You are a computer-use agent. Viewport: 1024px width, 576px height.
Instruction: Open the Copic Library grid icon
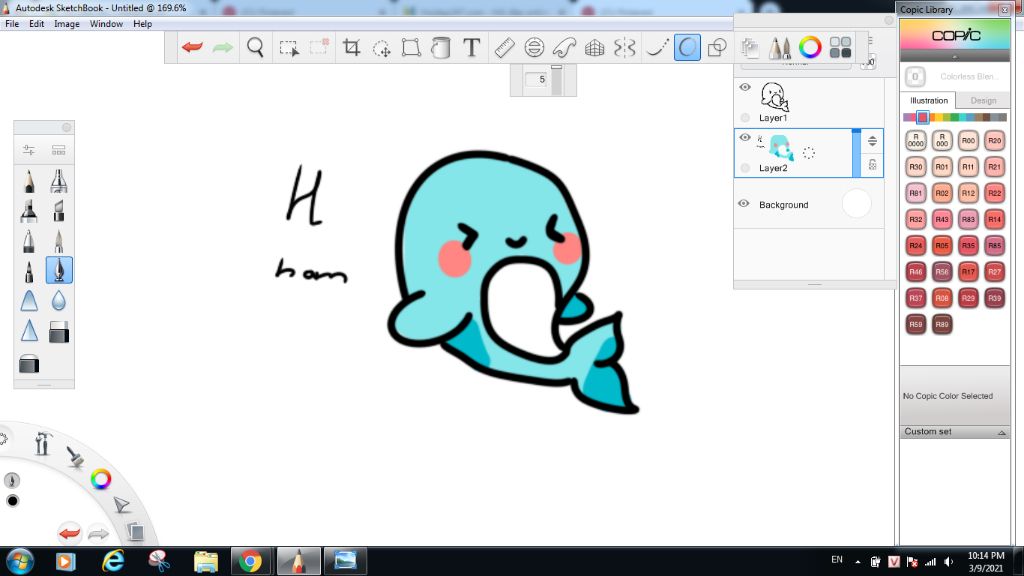pyautogui.click(x=840, y=48)
